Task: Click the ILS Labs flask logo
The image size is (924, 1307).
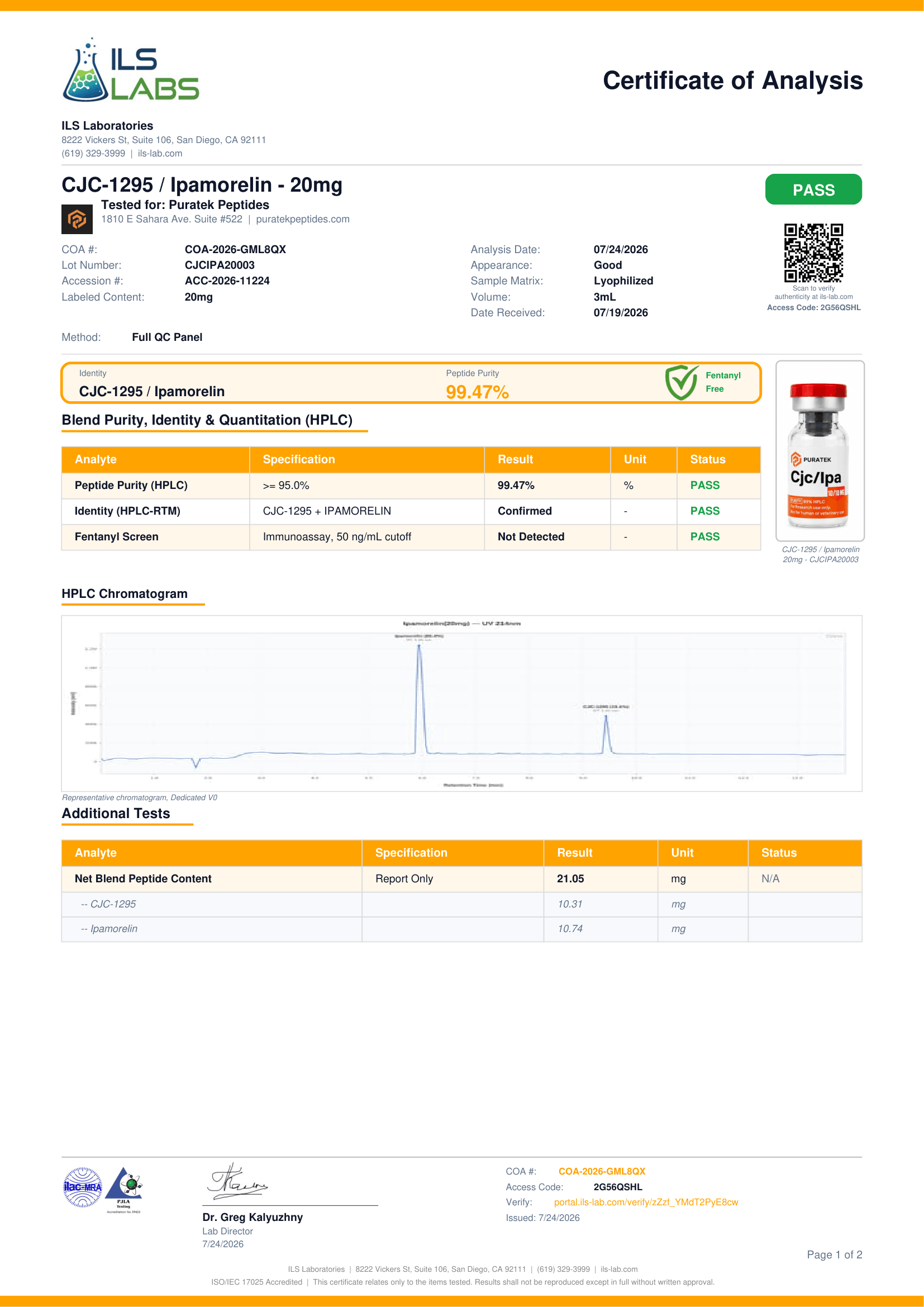Action: tap(130, 70)
